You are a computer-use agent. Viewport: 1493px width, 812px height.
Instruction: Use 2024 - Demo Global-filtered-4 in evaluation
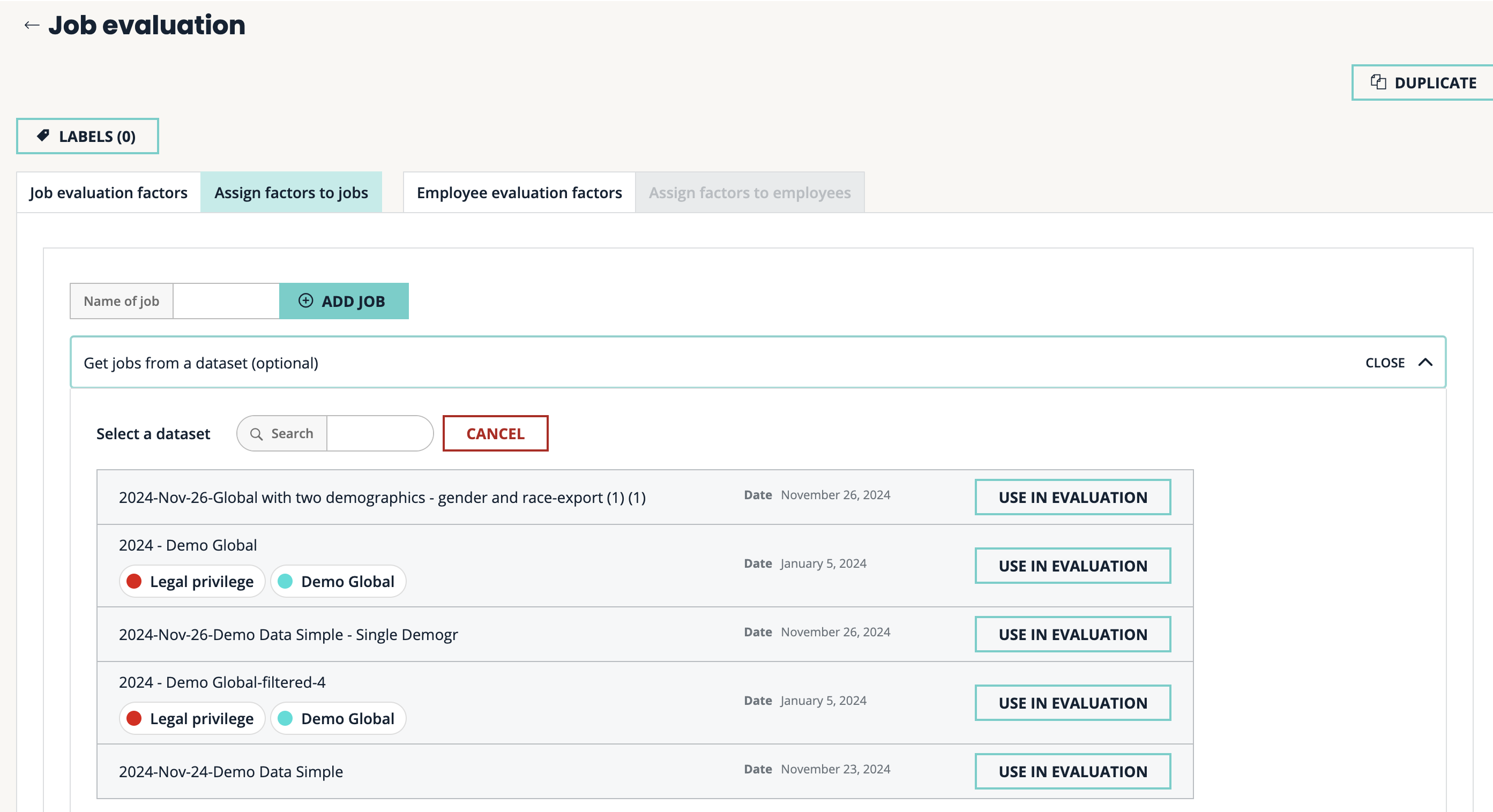[x=1072, y=703]
